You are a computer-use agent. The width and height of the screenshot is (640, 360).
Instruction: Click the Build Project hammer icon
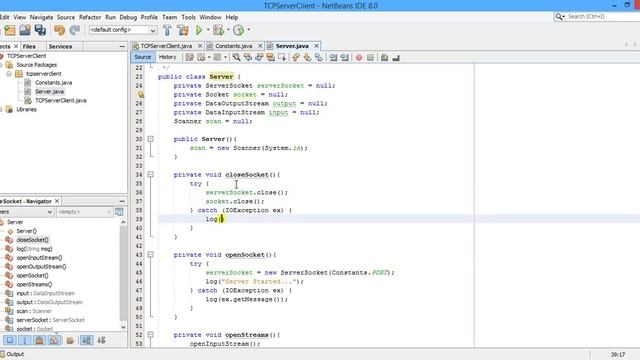(167, 30)
